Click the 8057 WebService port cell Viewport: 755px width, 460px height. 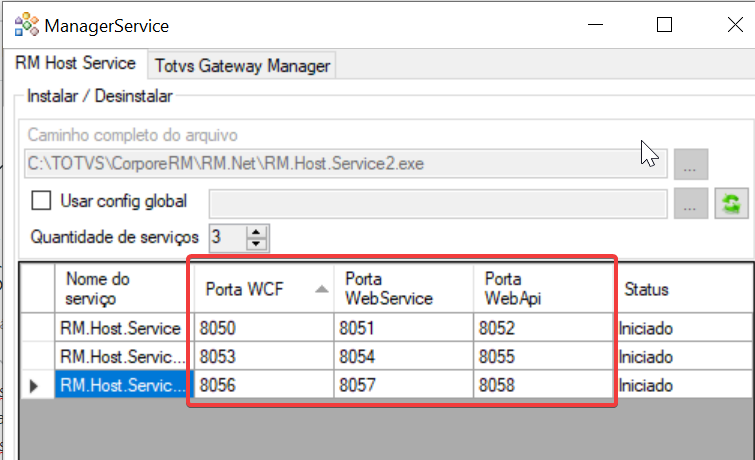(403, 385)
